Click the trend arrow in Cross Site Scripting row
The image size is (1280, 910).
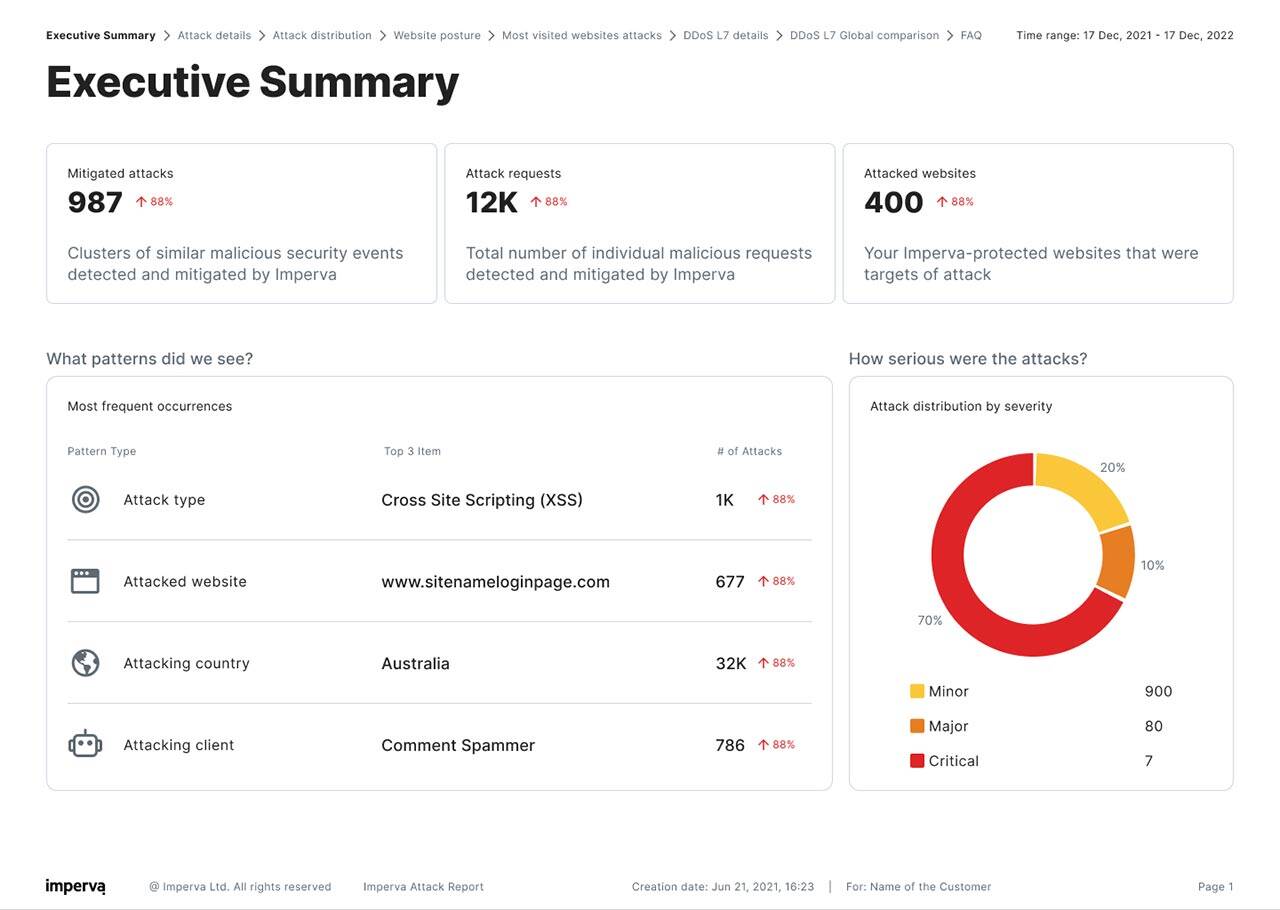tap(763, 500)
